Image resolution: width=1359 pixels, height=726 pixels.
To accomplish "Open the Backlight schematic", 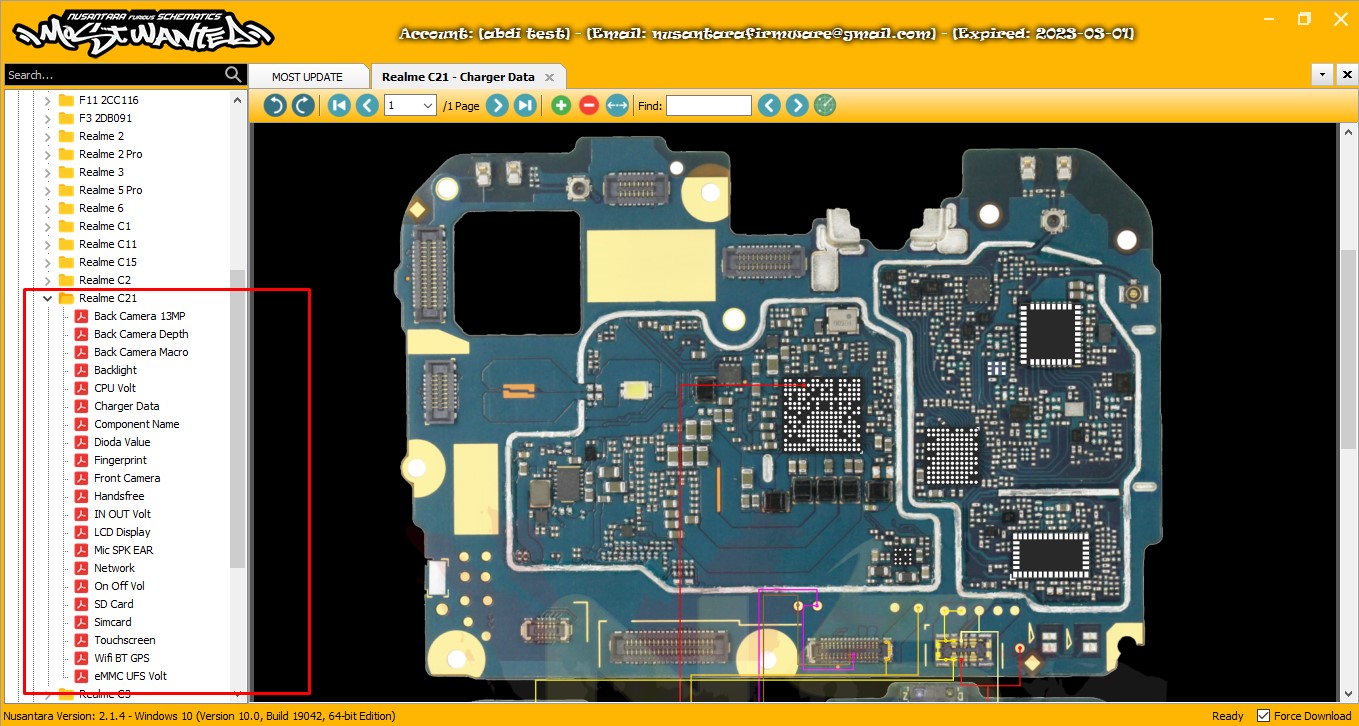I will pyautogui.click(x=115, y=370).
